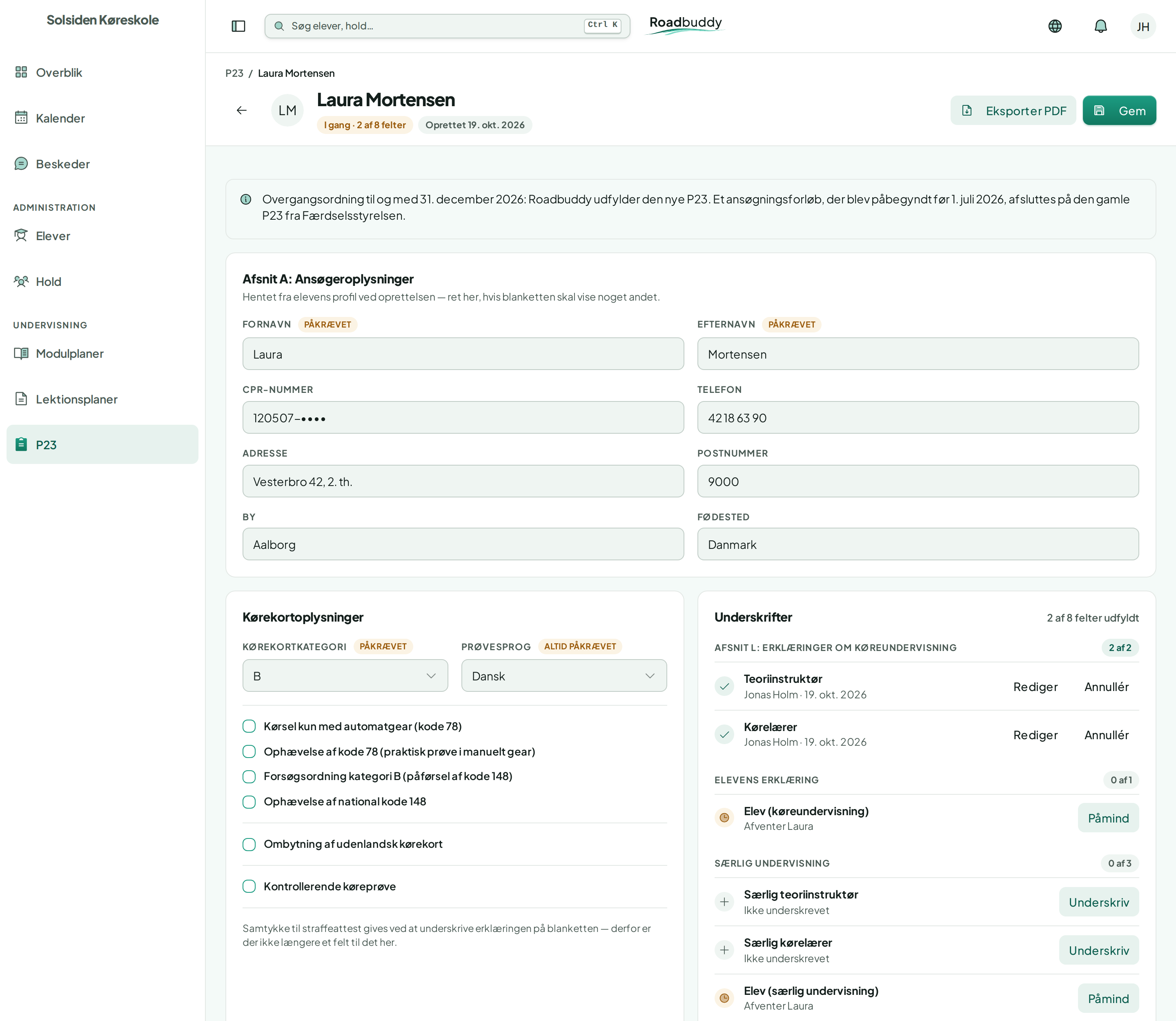
Task: Click the plus icon beside Særlig teoriinstruktør
Action: point(724,902)
